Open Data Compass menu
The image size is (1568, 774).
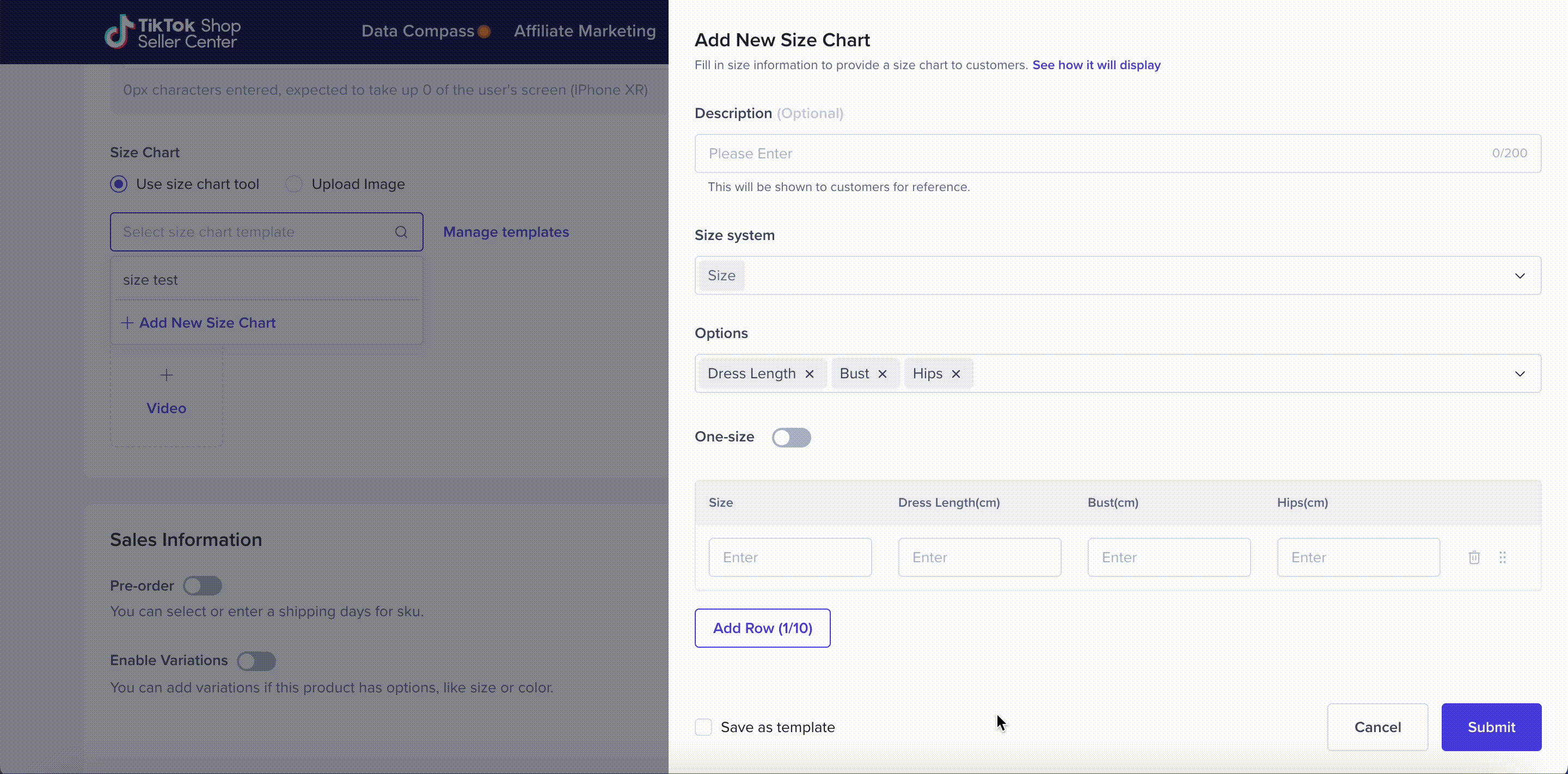pyautogui.click(x=418, y=31)
